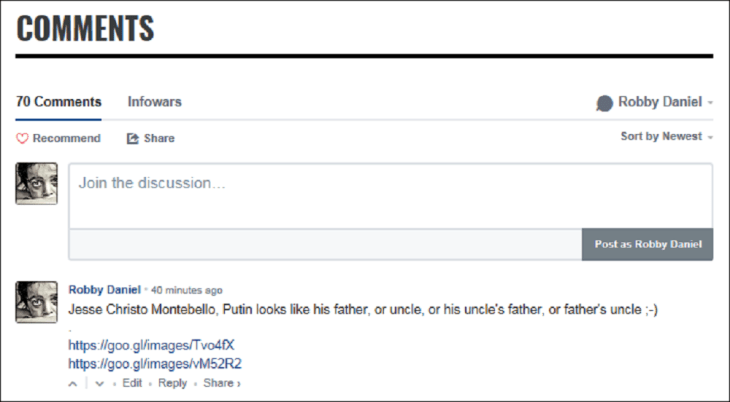Image resolution: width=730 pixels, height=402 pixels.
Task: Click the Robby Daniel author name on comment
Action: [104, 290]
